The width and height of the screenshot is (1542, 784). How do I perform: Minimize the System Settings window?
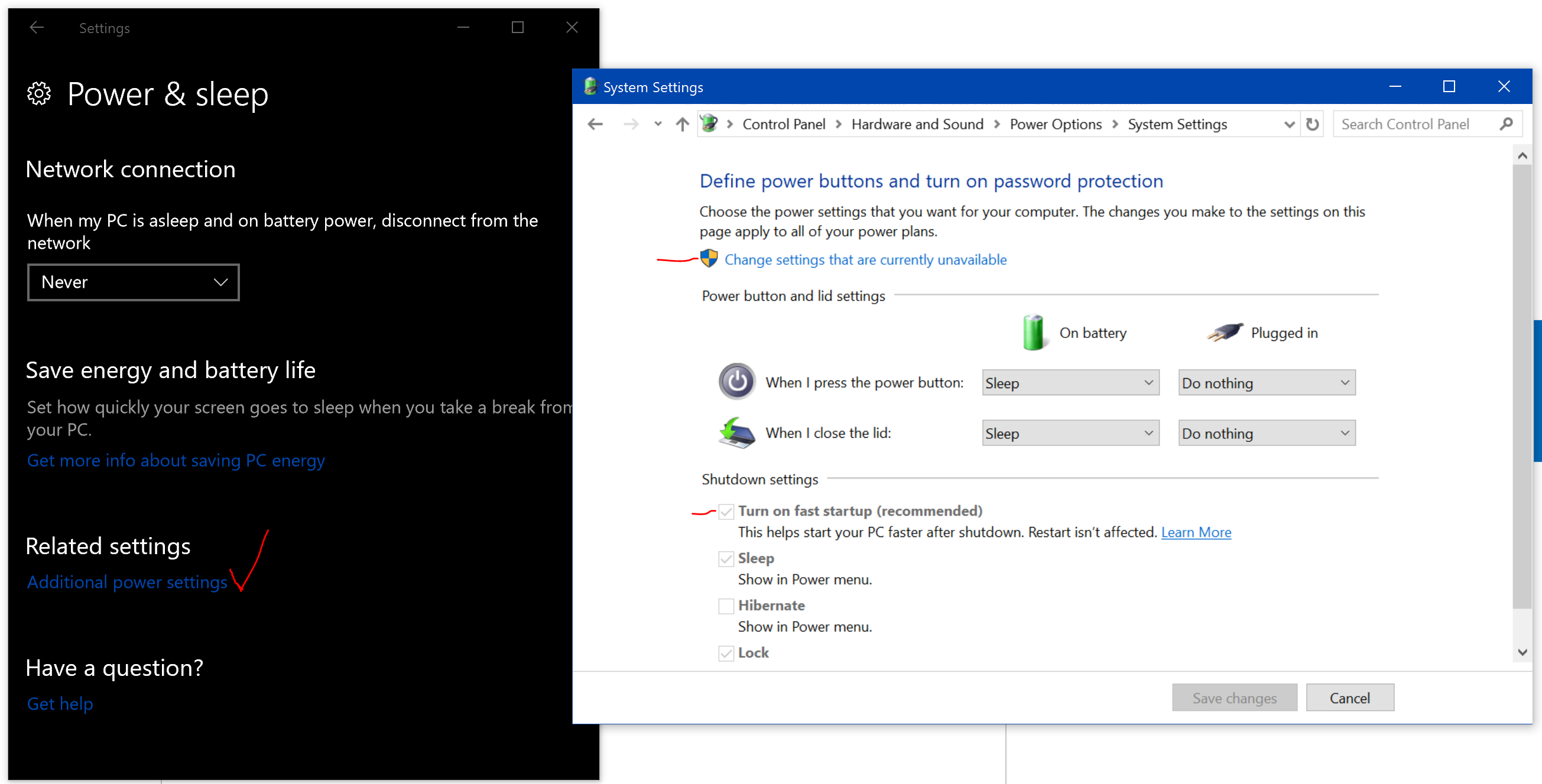point(1395,86)
